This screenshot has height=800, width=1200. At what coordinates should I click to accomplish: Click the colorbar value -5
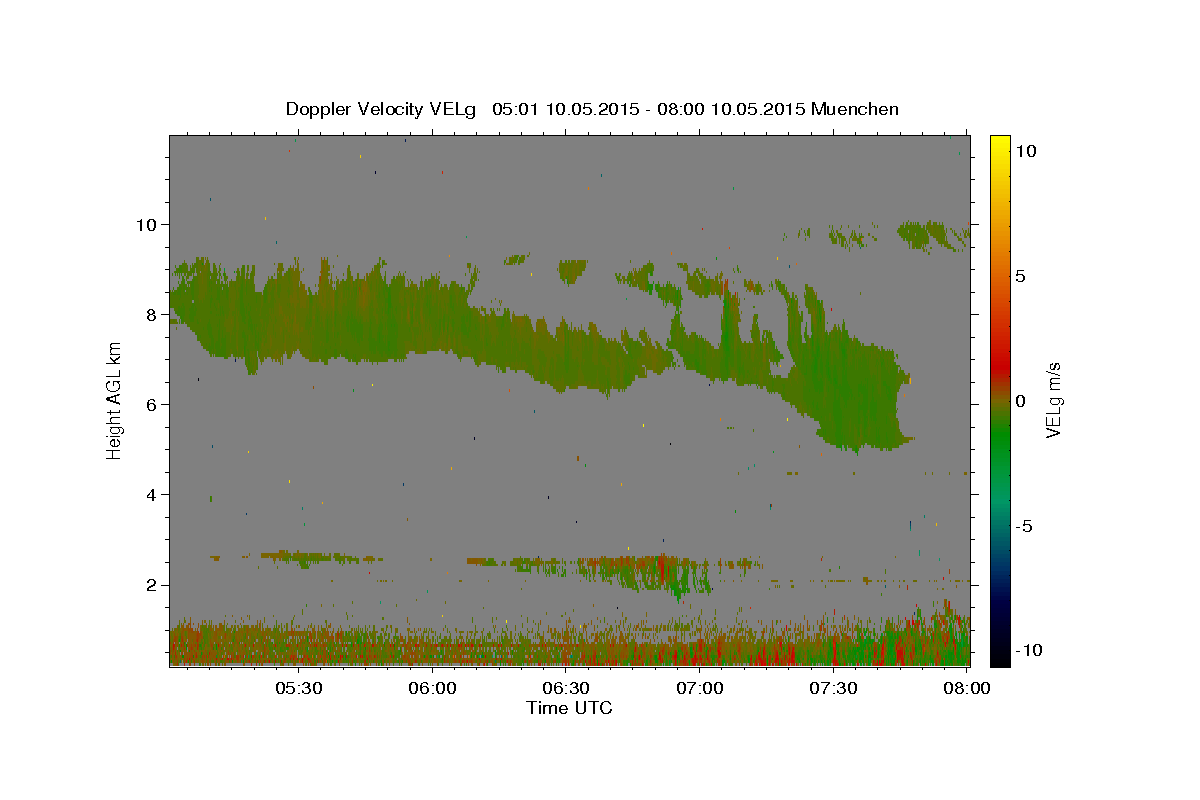coord(1024,526)
